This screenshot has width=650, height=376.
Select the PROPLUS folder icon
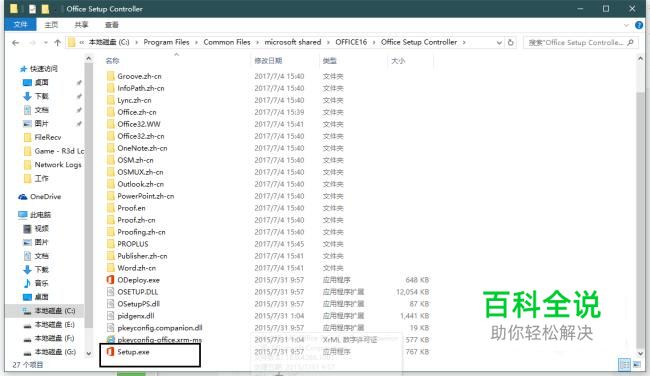[110, 244]
